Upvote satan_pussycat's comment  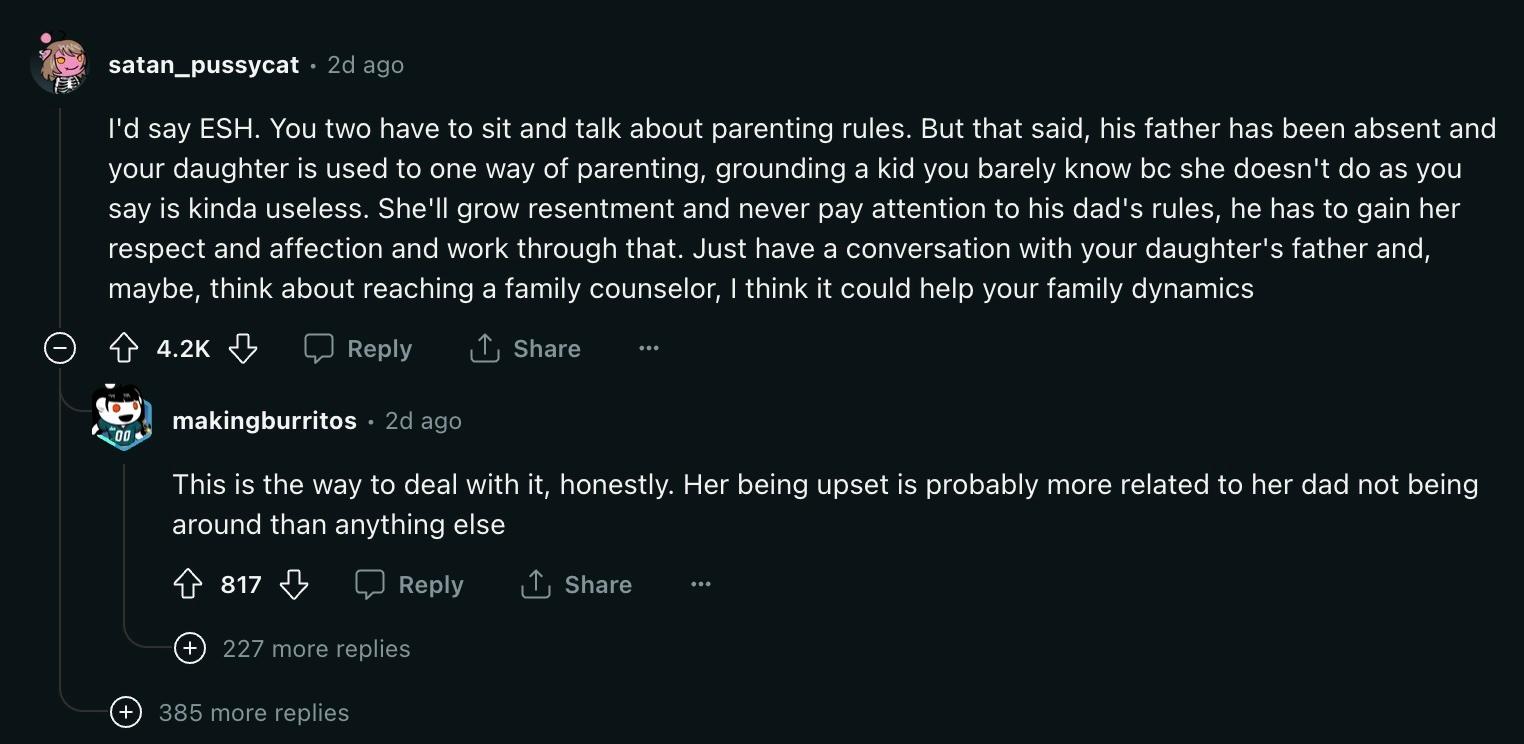coord(124,348)
